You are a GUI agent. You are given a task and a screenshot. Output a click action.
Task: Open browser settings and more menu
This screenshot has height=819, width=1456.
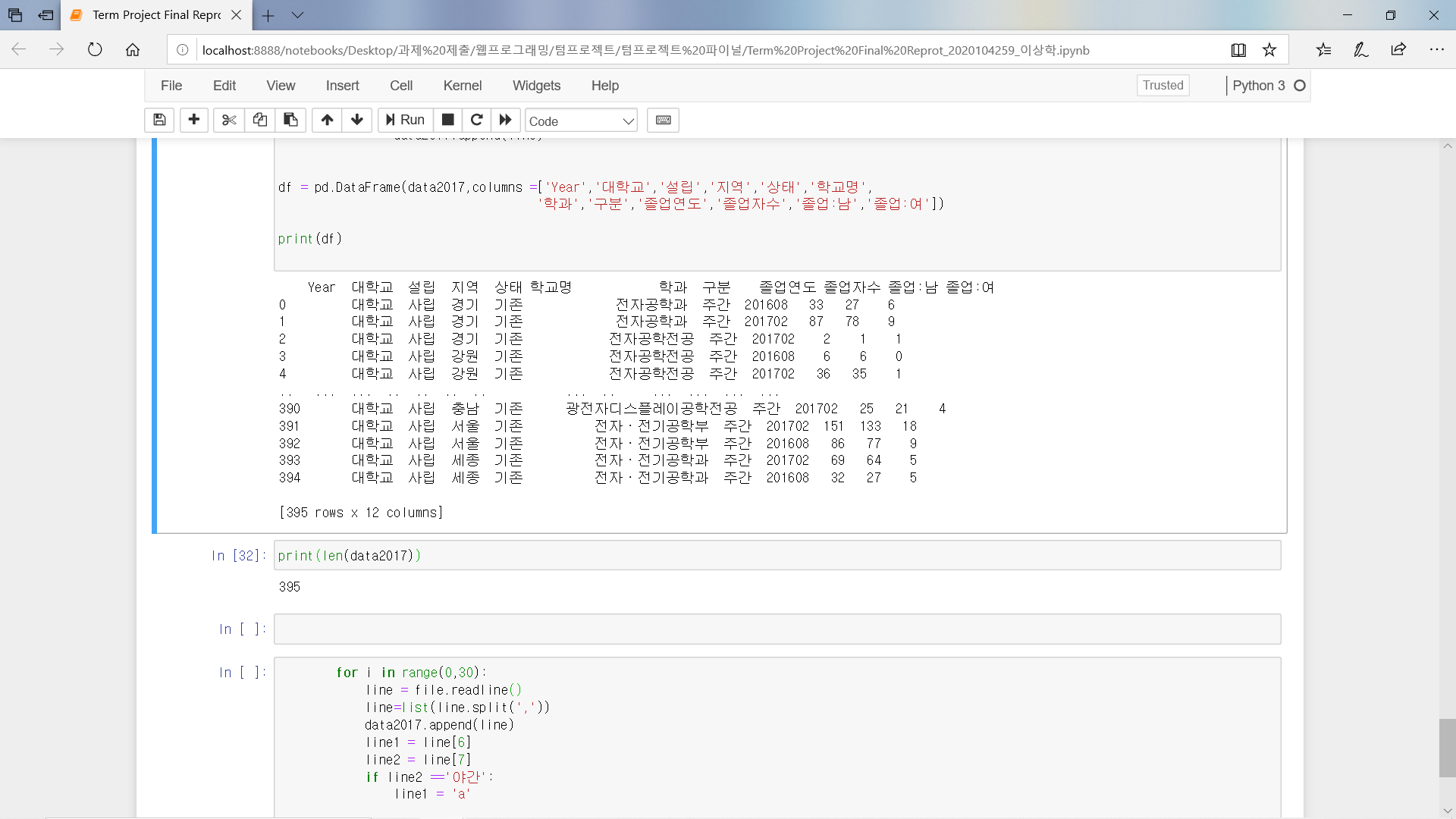click(1436, 50)
